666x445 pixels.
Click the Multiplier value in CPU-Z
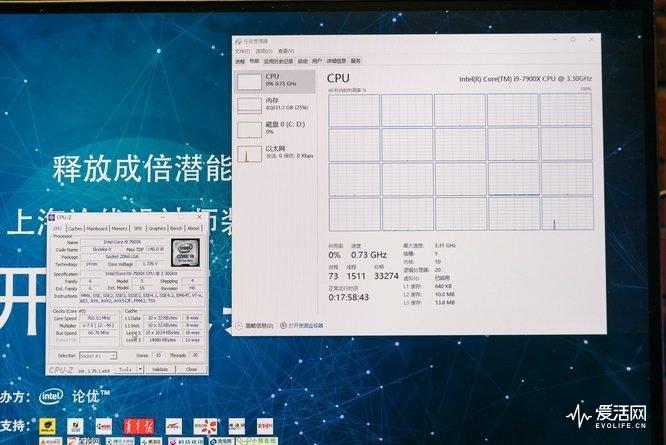pyautogui.click(x=99, y=326)
